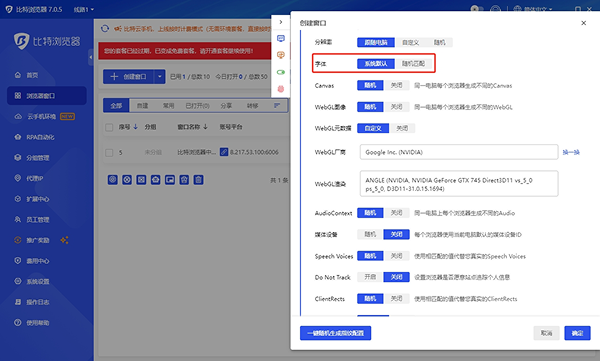Set ClientRects to 关闭
Image resolution: width=600 pixels, height=361 pixels.
(396, 298)
